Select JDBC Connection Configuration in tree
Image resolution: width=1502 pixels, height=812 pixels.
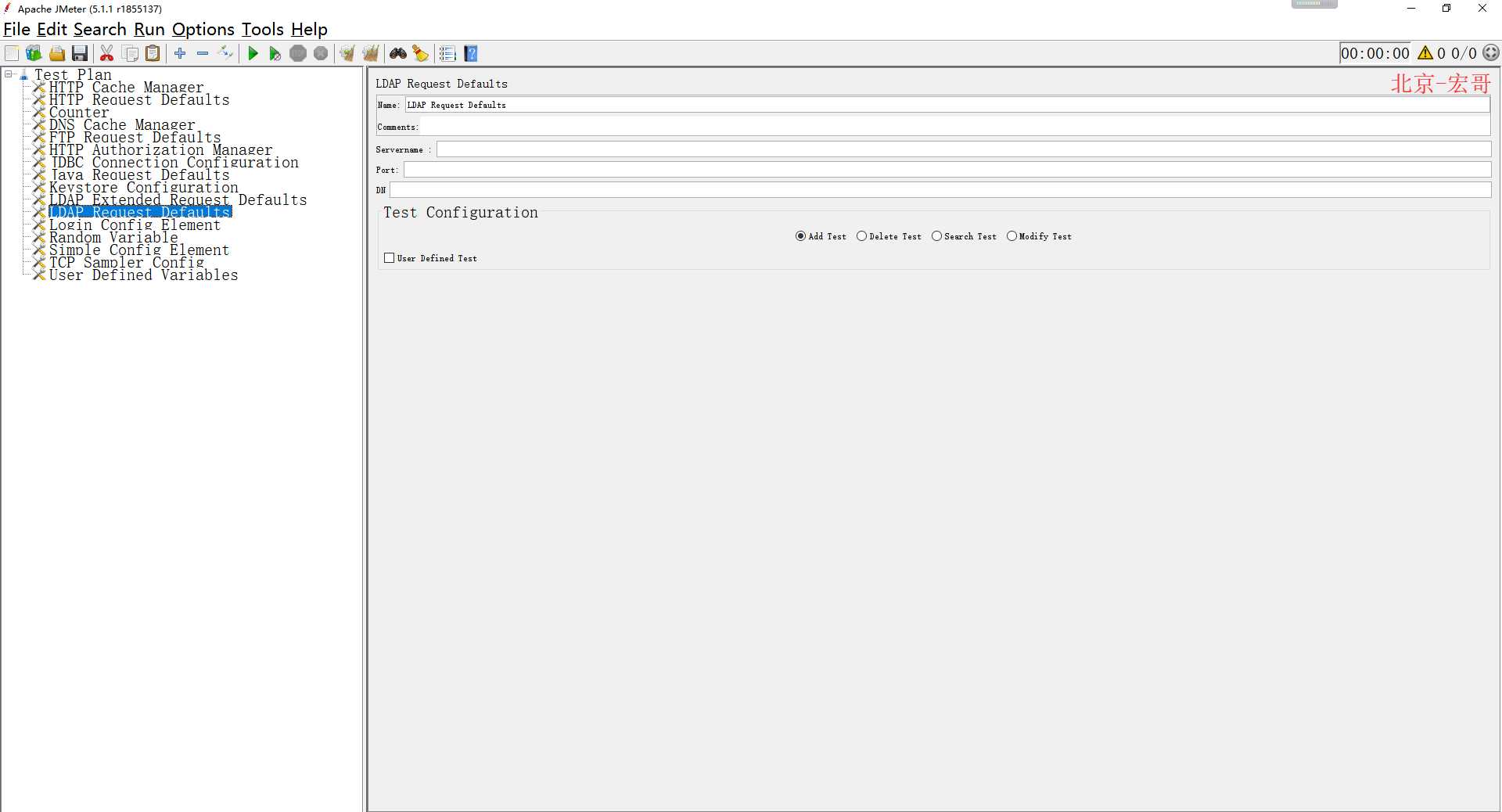click(174, 163)
